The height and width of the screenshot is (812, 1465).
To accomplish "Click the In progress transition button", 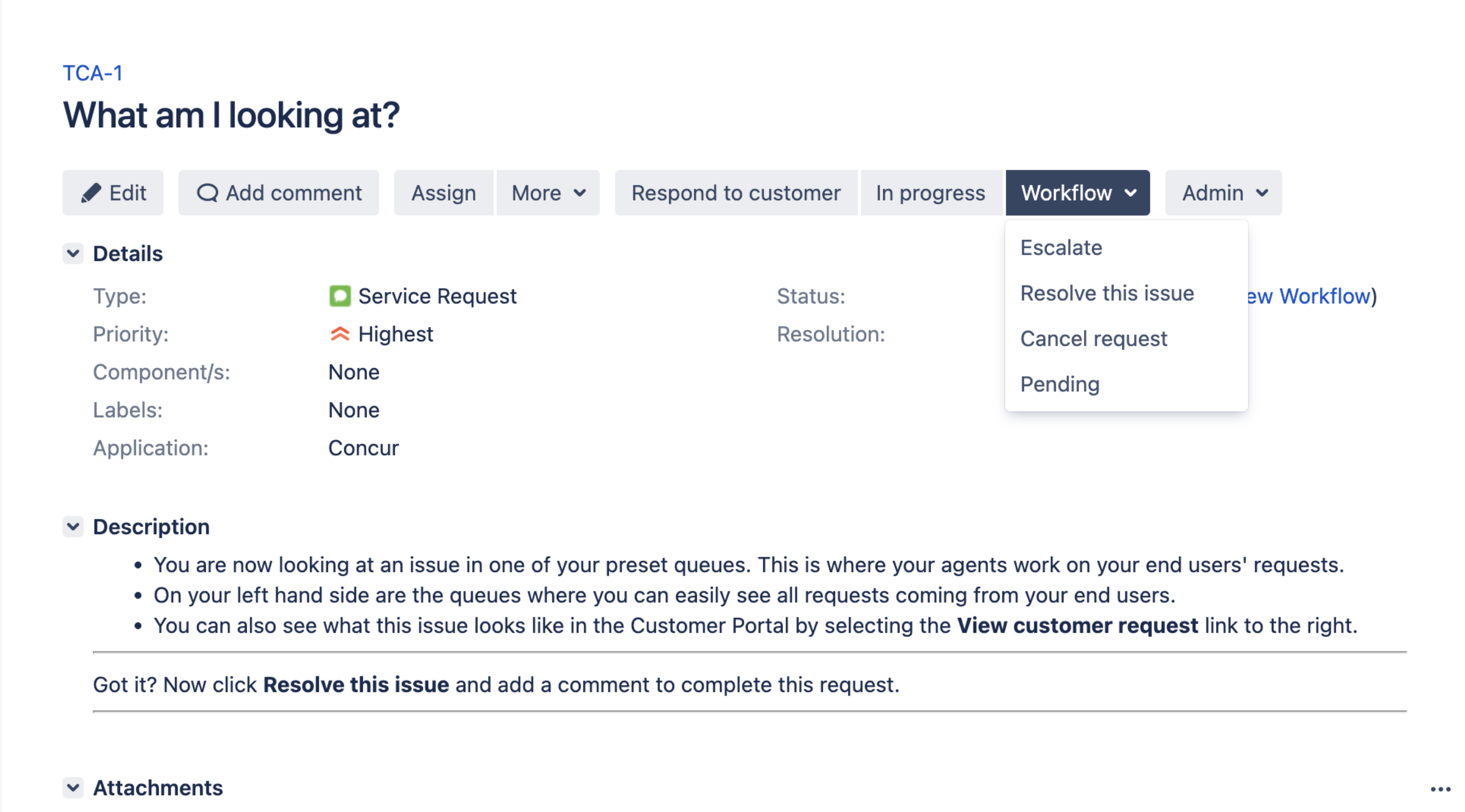I will click(930, 193).
